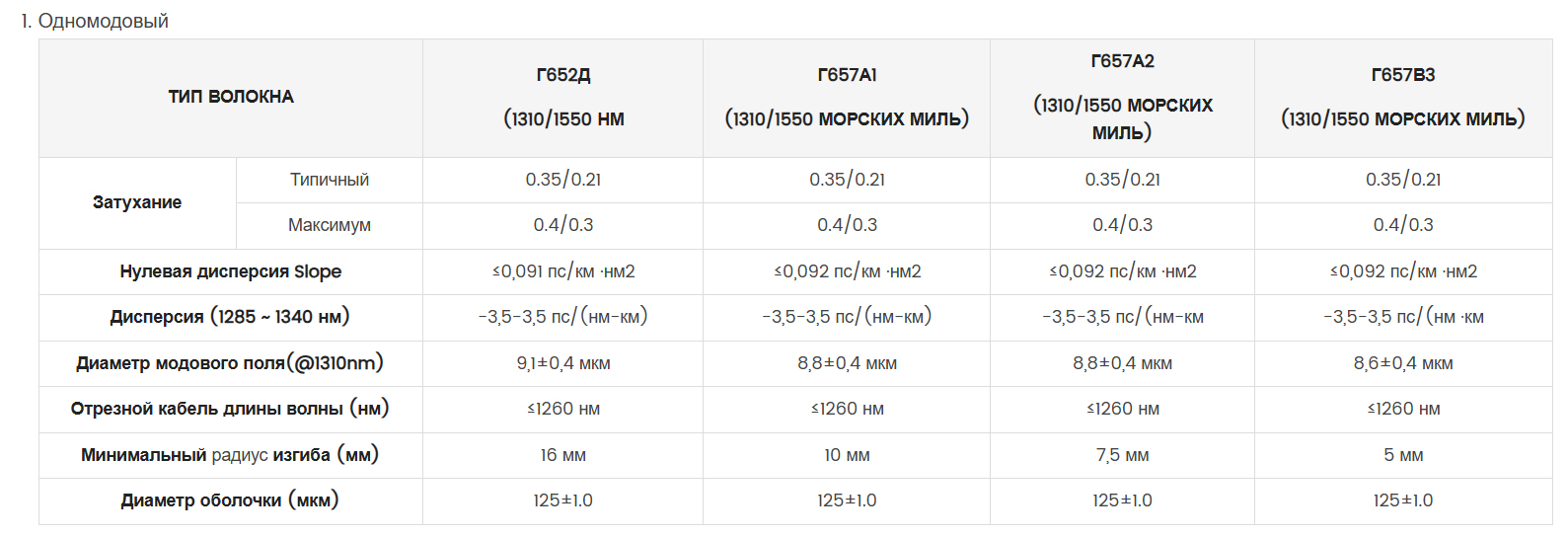Image resolution: width=1568 pixels, height=537 pixels.
Task: Select the Г657В3 column header
Action: [1403, 97]
